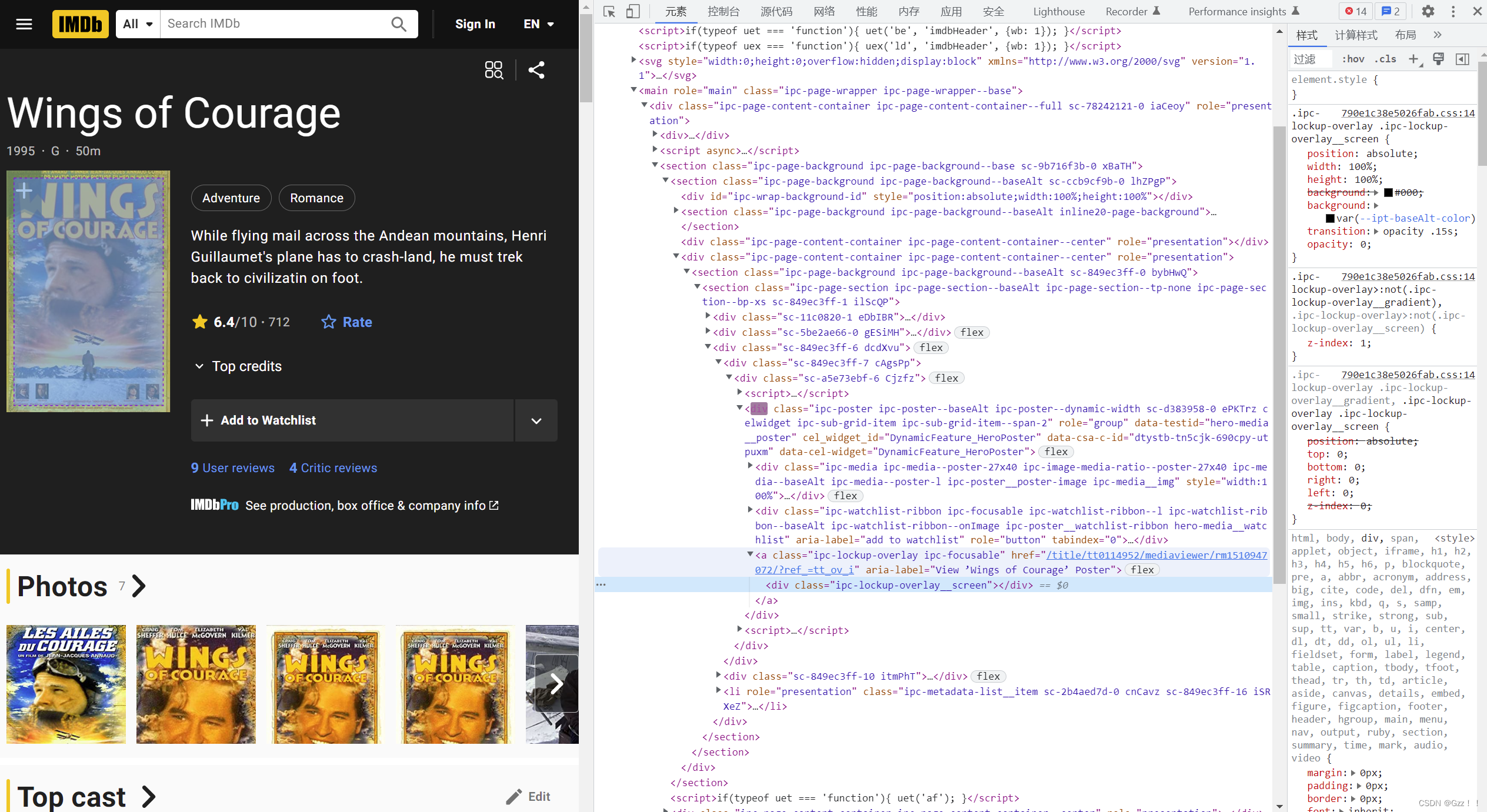Switch to 控制台 Console tab
The width and height of the screenshot is (1487, 812).
[x=724, y=11]
